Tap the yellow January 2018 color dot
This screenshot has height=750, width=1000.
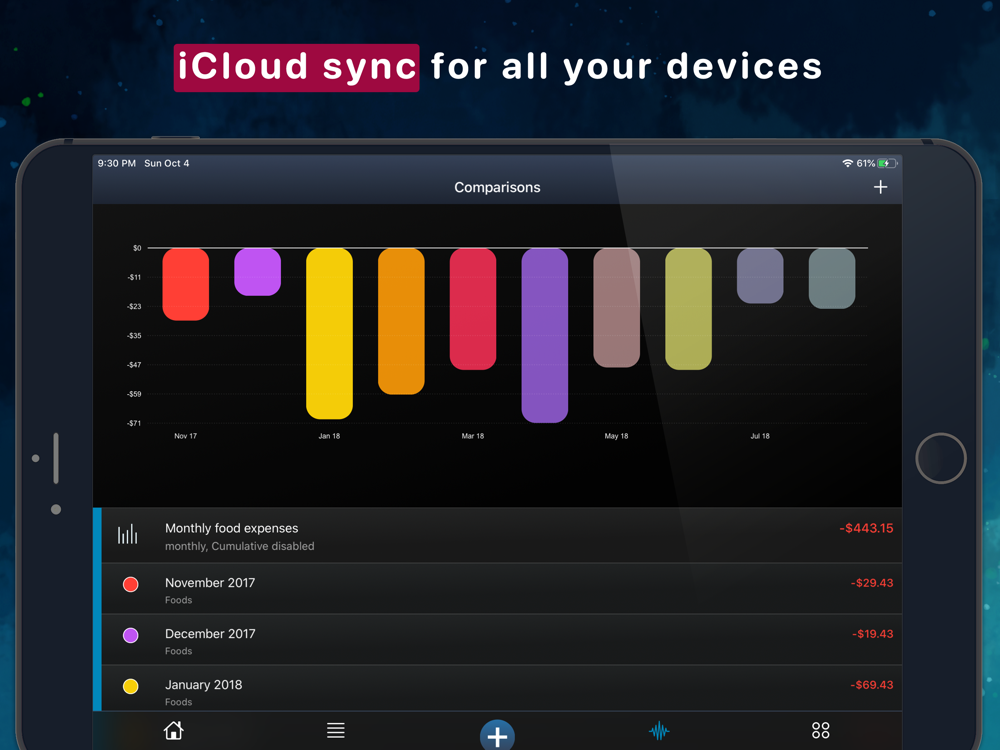pyautogui.click(x=130, y=686)
